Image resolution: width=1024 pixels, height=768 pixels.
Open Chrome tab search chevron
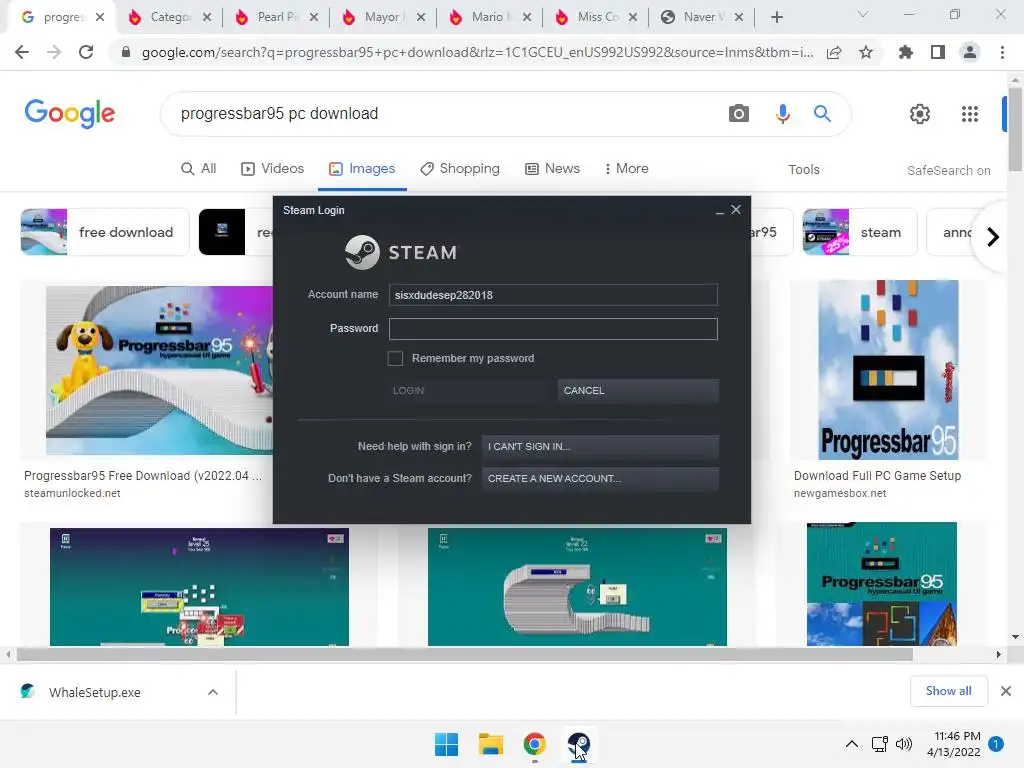tap(863, 14)
